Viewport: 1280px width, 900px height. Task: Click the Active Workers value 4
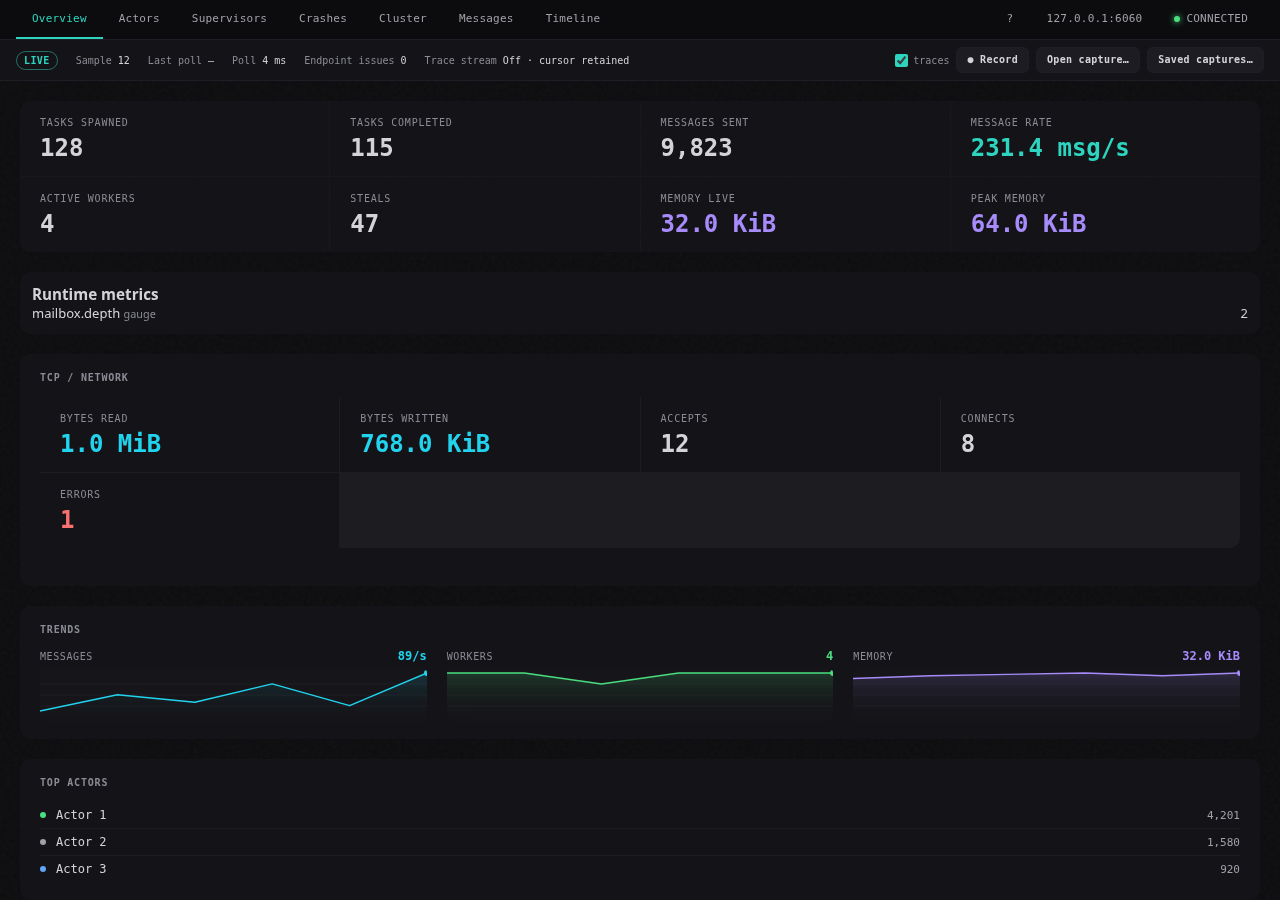pyautogui.click(x=47, y=224)
